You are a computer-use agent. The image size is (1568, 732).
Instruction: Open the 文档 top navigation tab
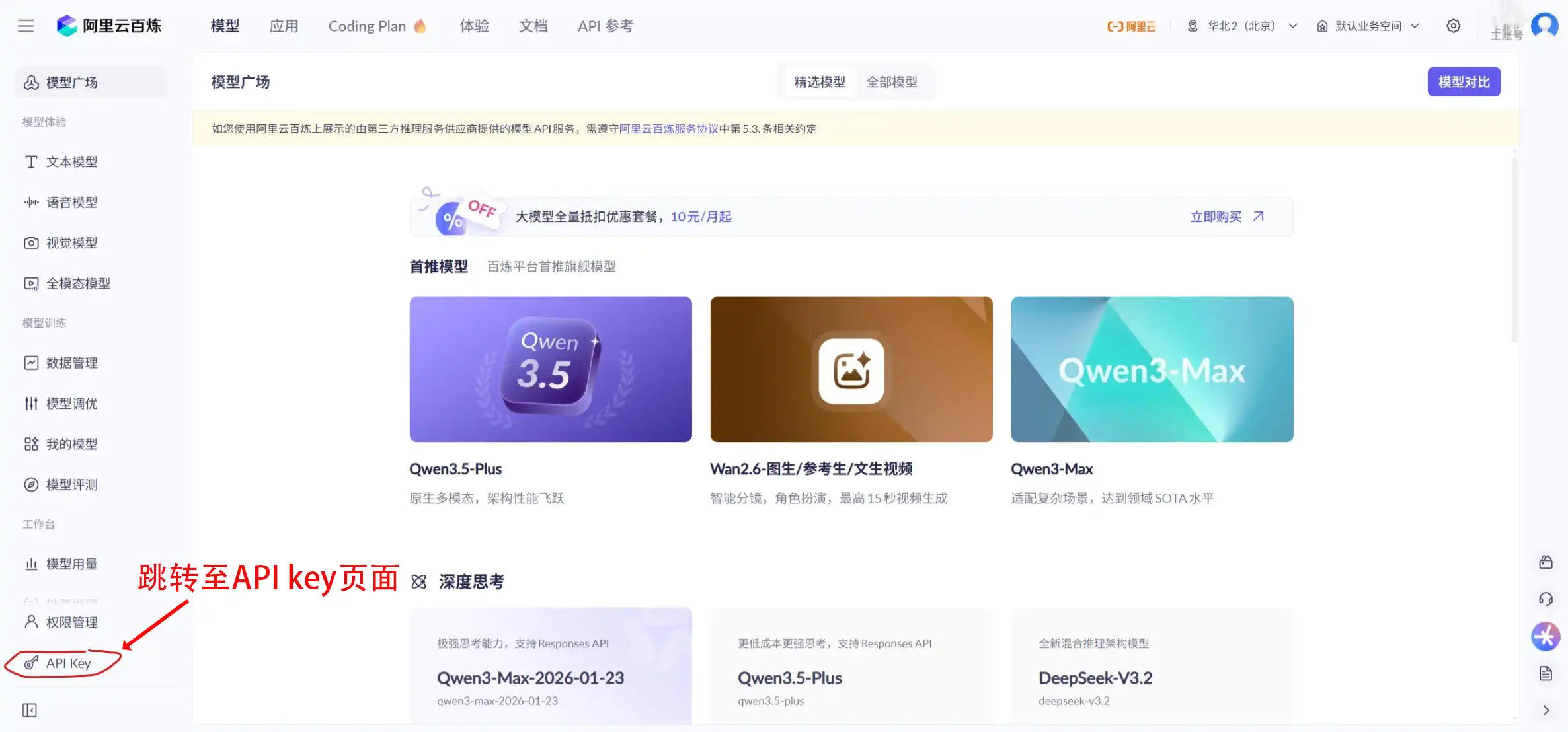533,26
